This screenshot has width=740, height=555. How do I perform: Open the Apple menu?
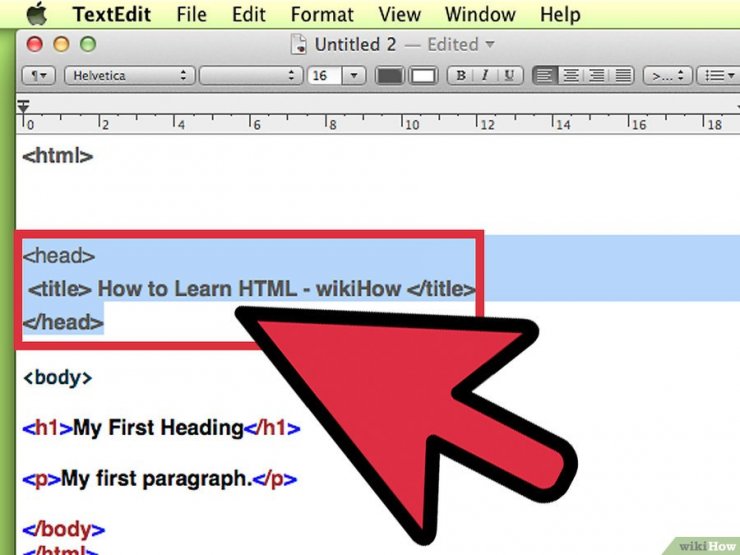(x=37, y=14)
